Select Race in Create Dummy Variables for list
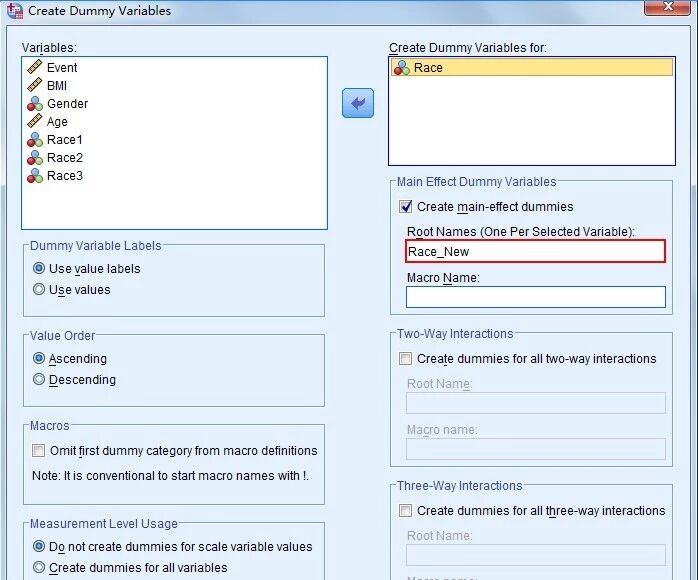Image resolution: width=698 pixels, height=580 pixels. 532,68
